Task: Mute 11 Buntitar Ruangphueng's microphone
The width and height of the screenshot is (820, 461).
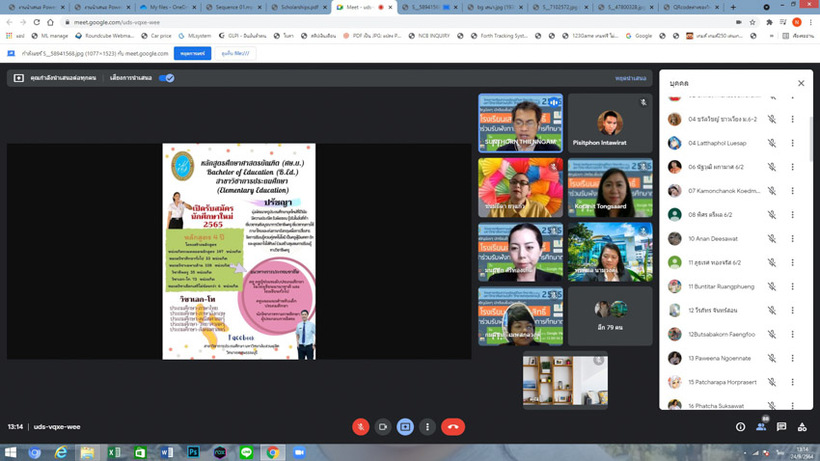Action: 772,286
